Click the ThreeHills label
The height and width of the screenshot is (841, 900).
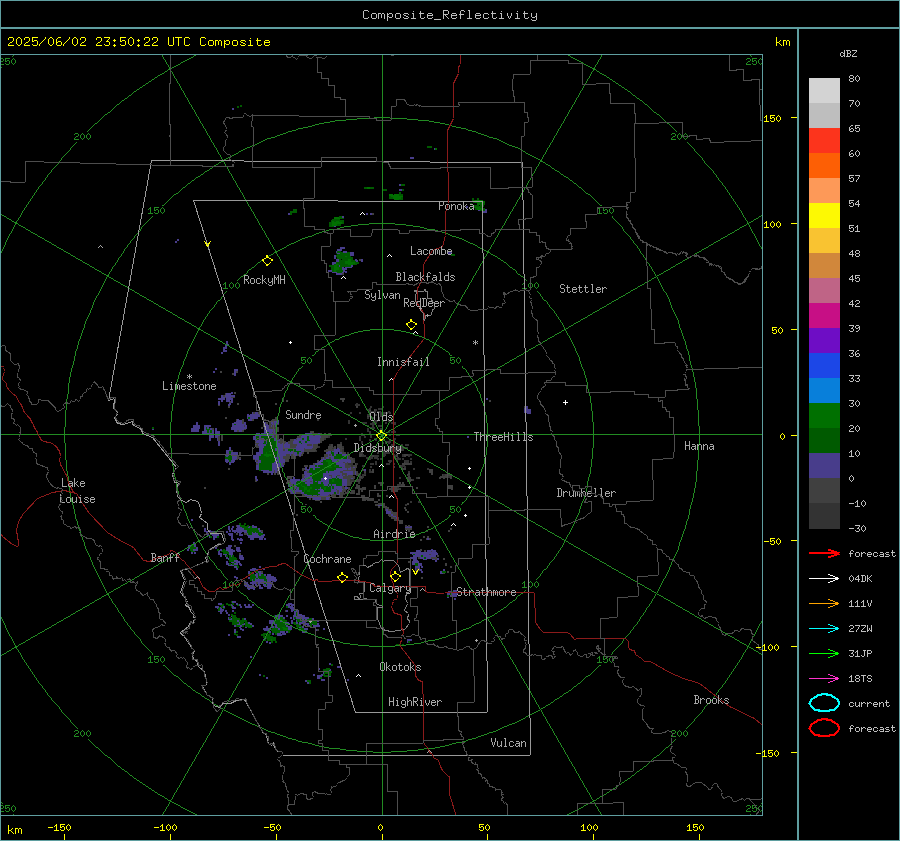point(503,437)
